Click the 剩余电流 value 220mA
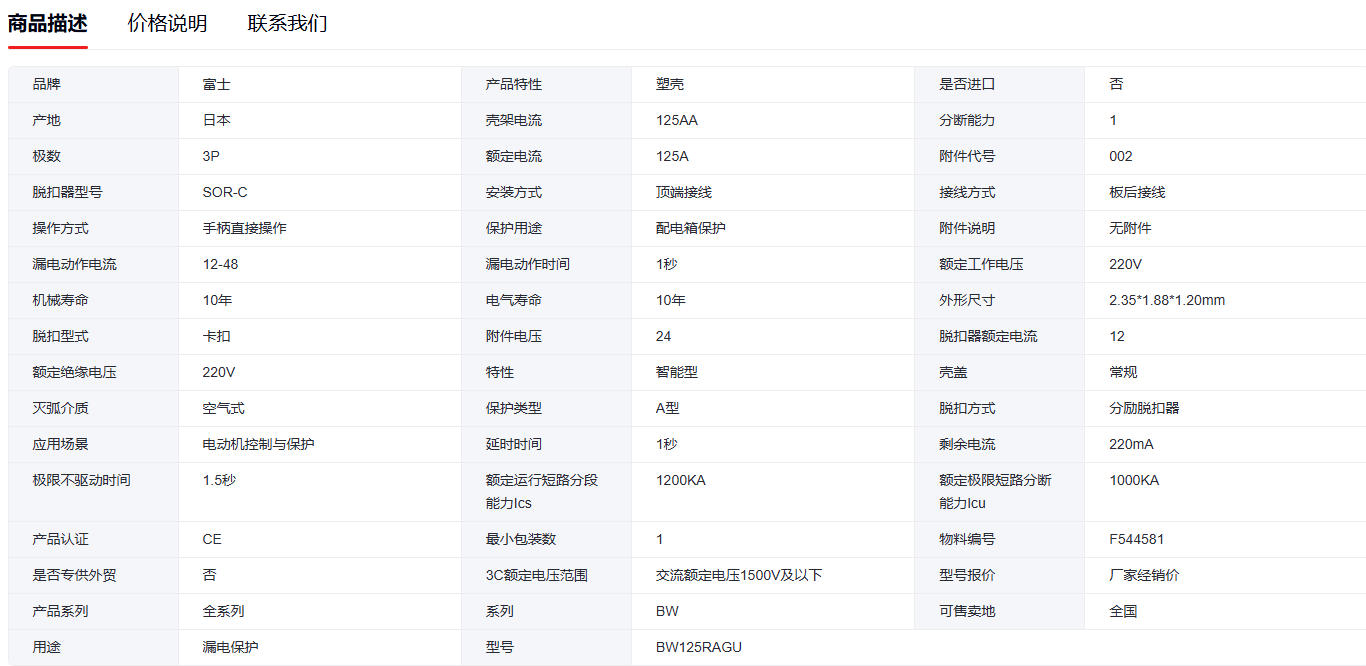 click(x=1131, y=444)
